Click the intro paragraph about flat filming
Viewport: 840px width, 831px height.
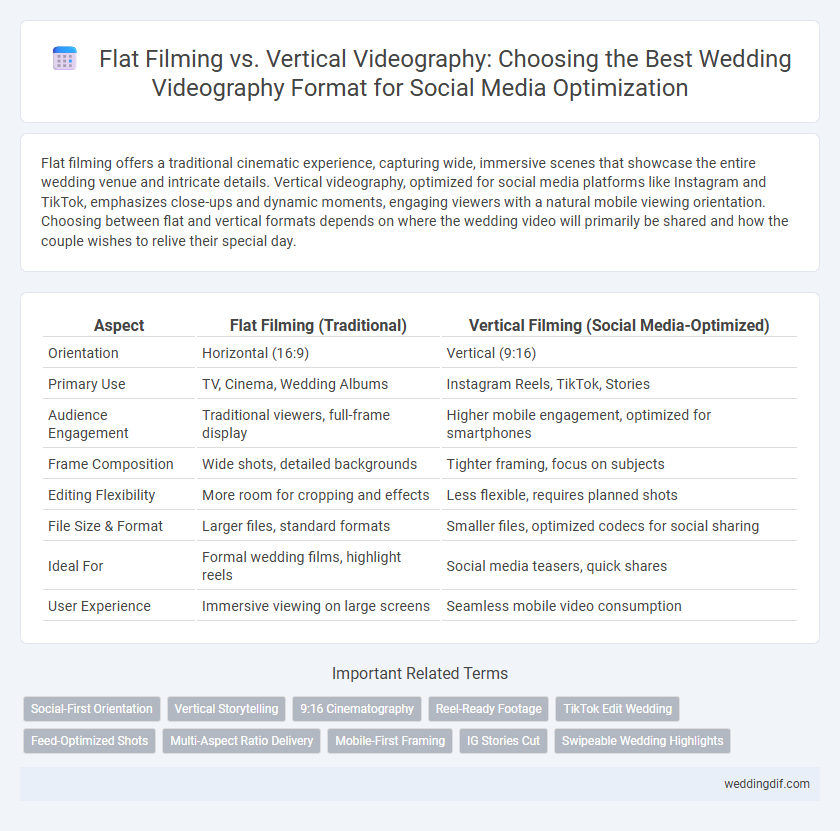[415, 202]
